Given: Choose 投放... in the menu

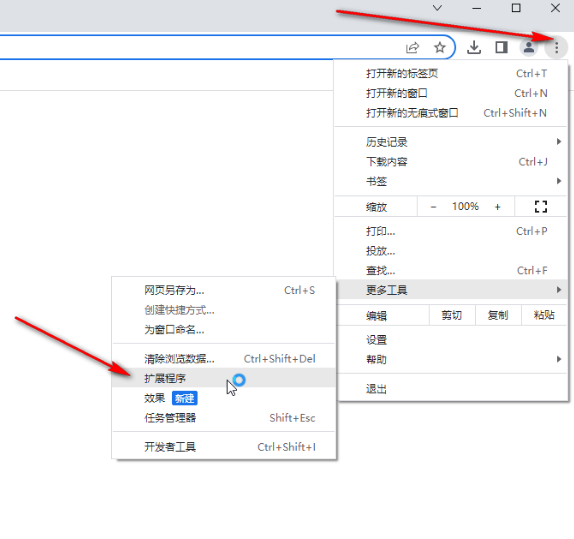Looking at the screenshot, I should (451, 251).
